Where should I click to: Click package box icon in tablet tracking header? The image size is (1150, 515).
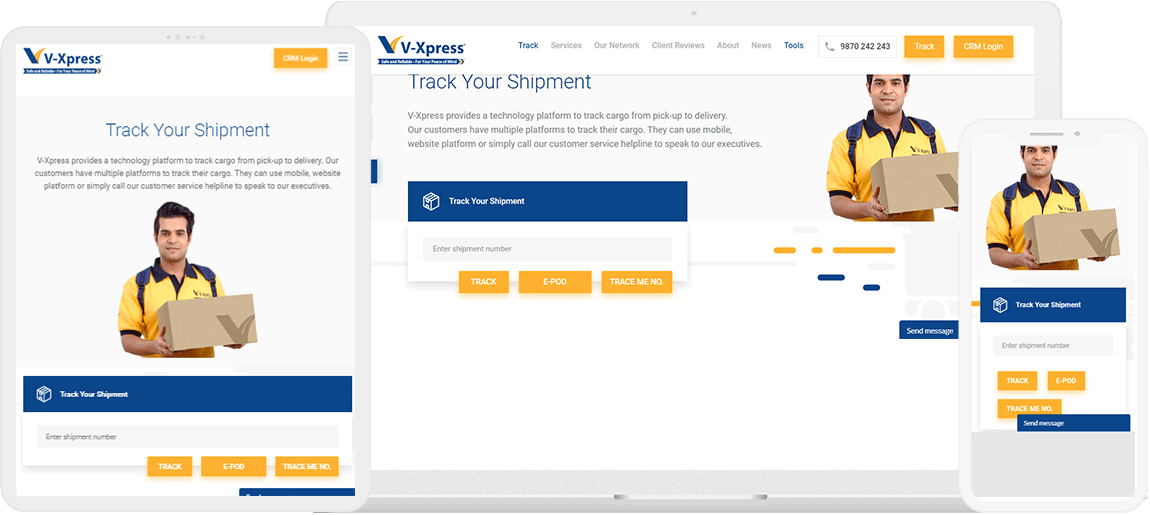[44, 394]
